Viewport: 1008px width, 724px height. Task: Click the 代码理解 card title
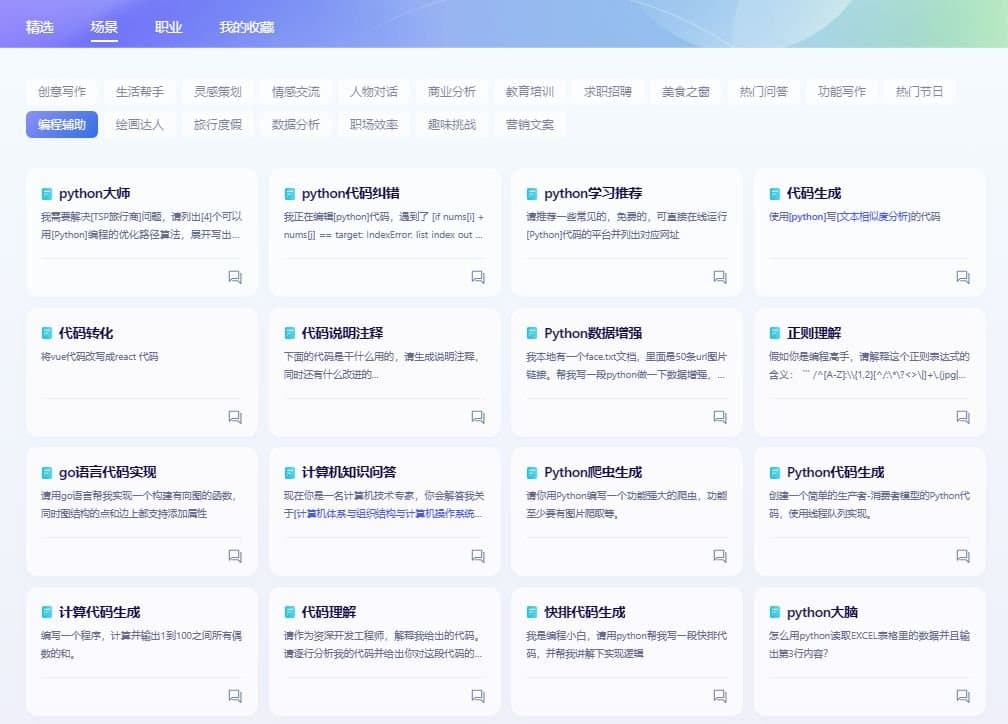pos(328,612)
